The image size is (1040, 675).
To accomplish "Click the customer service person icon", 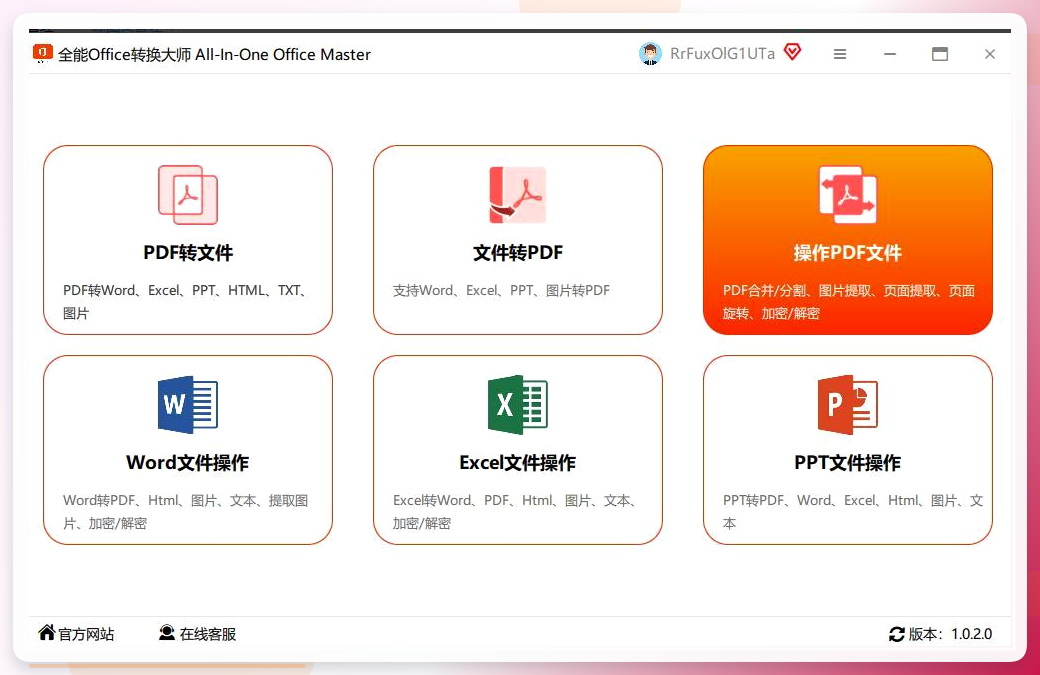I will pos(166,633).
